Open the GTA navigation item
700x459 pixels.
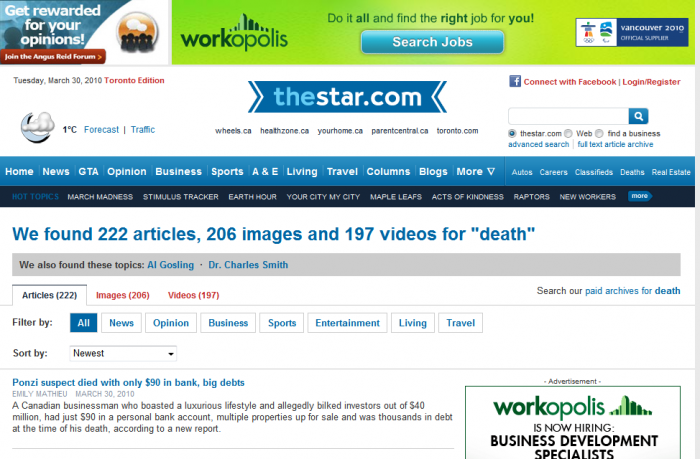(88, 171)
